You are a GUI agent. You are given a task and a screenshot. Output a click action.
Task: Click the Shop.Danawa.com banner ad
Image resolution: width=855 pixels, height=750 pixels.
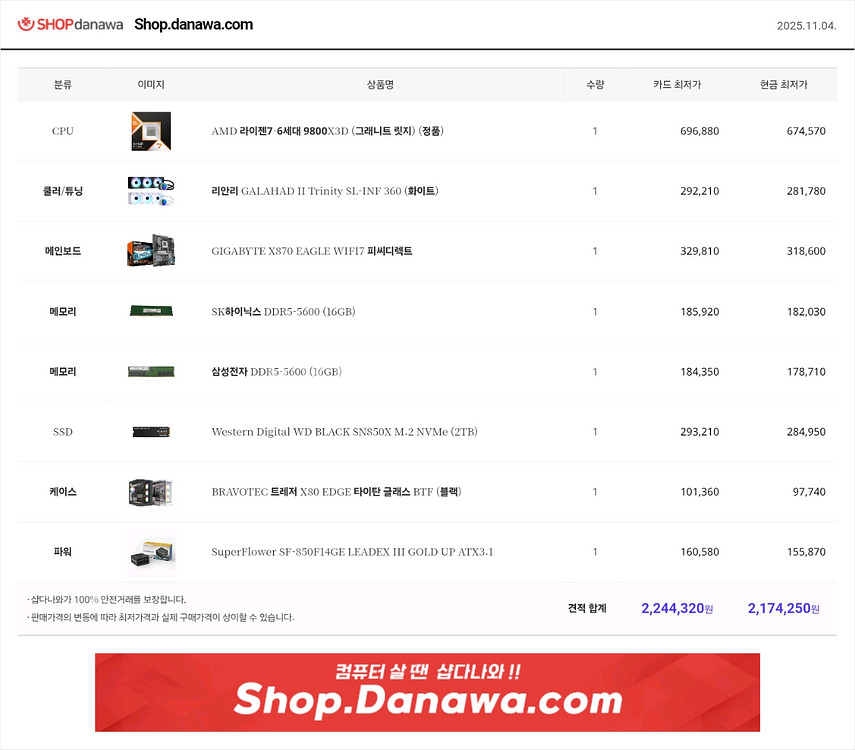[427, 692]
